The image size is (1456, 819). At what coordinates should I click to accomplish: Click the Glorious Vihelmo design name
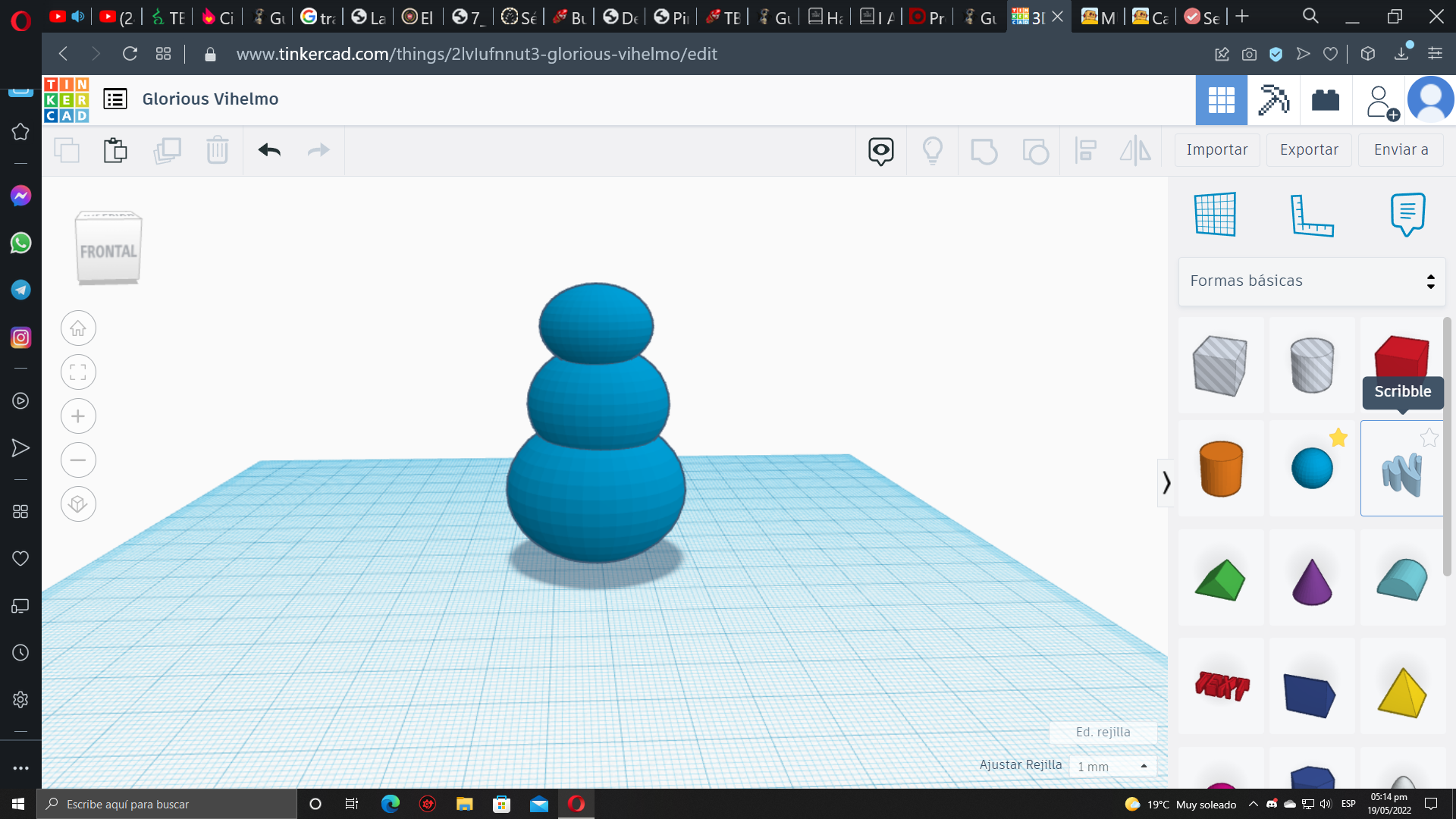coord(210,99)
